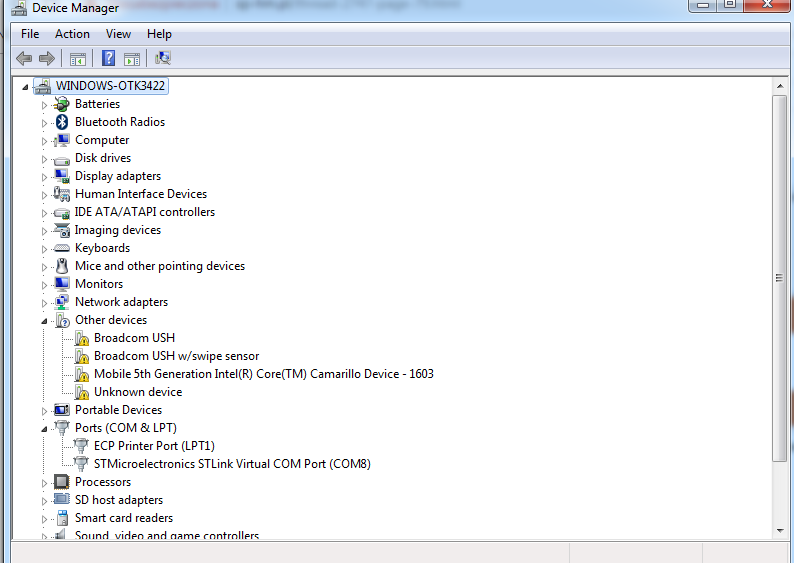Viewport: 794px width, 563px height.
Task: Click the blue Help question mark toolbar icon
Action: point(108,58)
